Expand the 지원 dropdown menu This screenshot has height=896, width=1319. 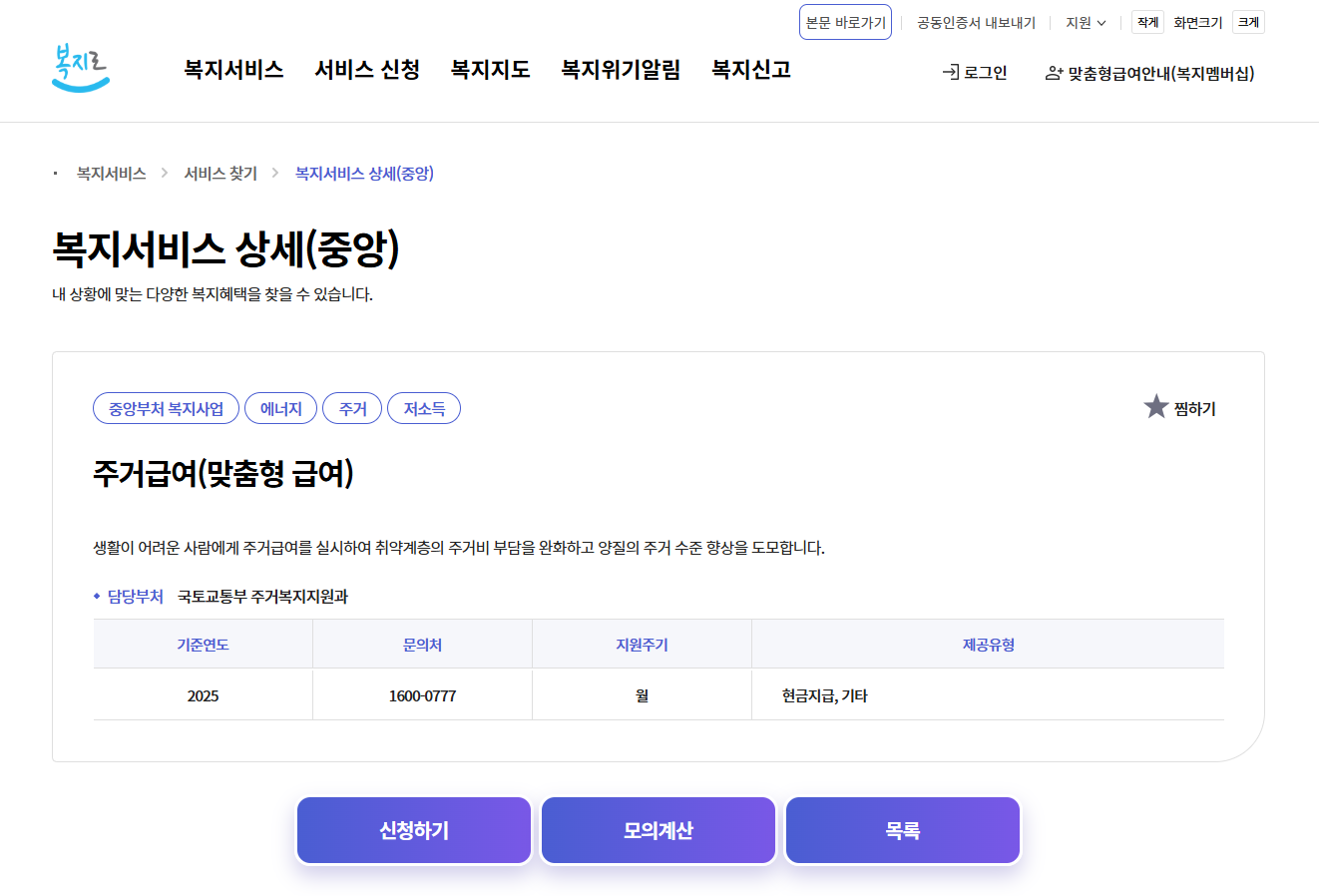1085,22
